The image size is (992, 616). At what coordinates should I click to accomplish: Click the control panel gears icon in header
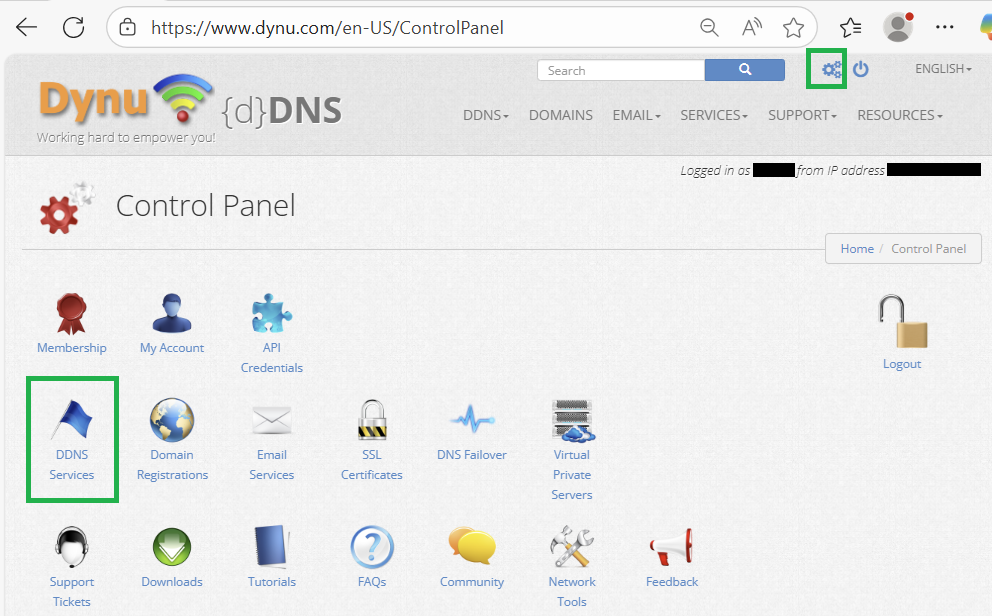pos(831,69)
